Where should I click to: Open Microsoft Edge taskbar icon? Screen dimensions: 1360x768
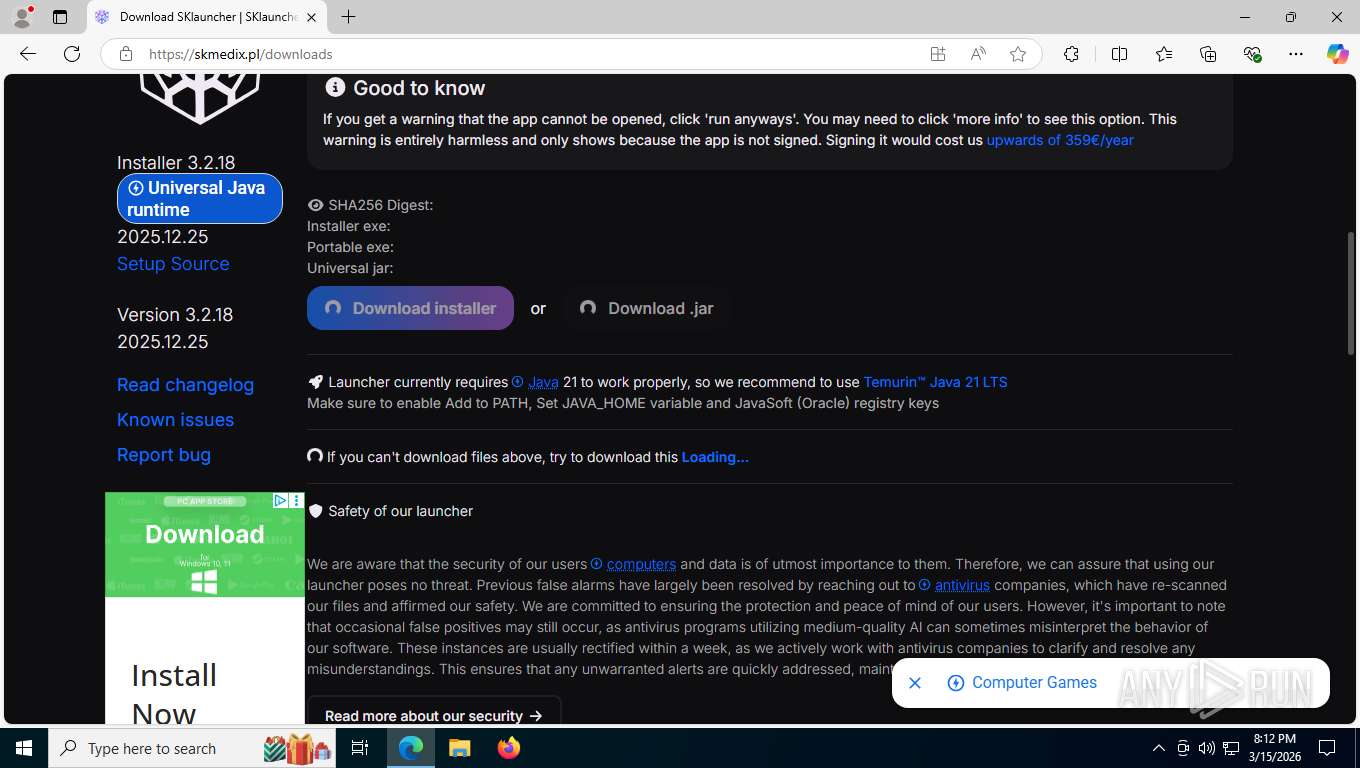click(x=411, y=748)
